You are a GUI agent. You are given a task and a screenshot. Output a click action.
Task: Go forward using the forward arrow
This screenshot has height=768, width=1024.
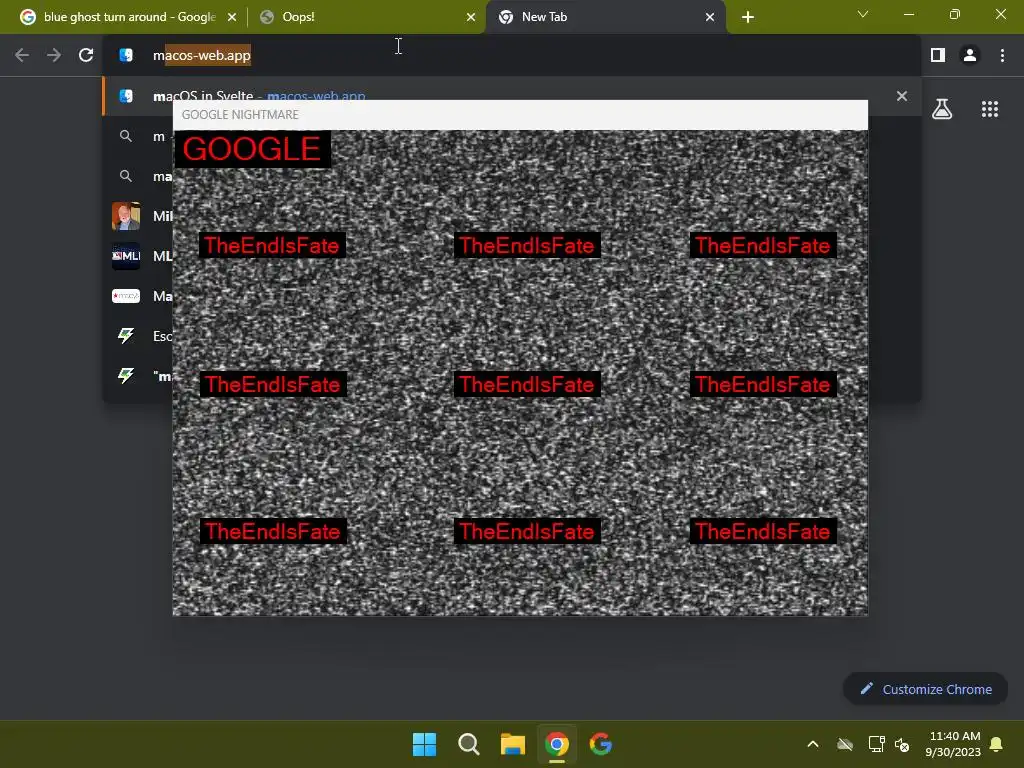(x=54, y=56)
